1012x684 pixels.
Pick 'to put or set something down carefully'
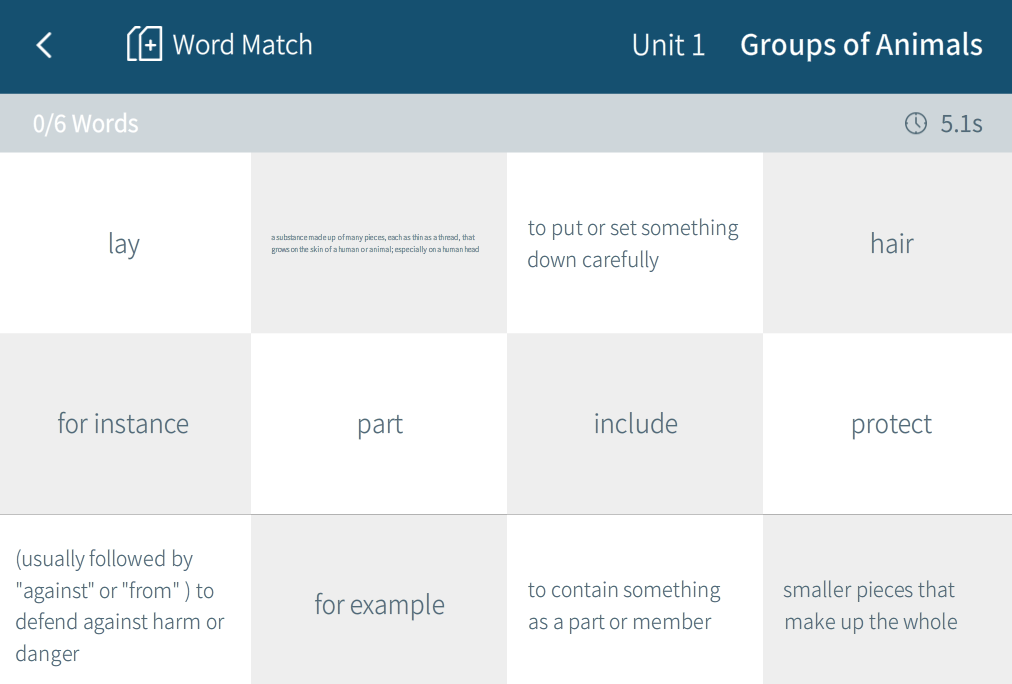click(635, 243)
